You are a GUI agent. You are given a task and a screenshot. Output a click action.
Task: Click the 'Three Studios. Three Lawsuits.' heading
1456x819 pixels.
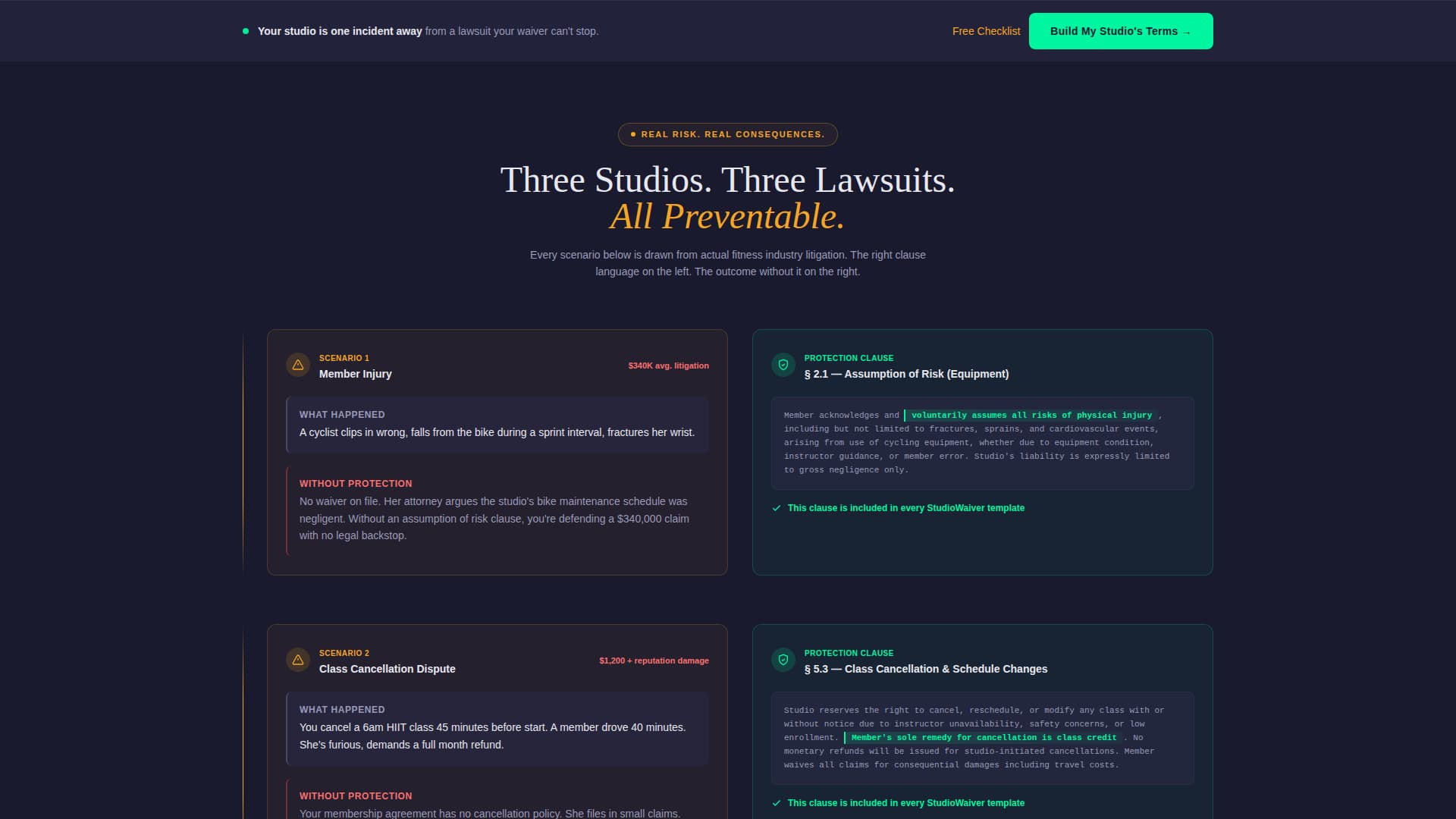click(728, 180)
